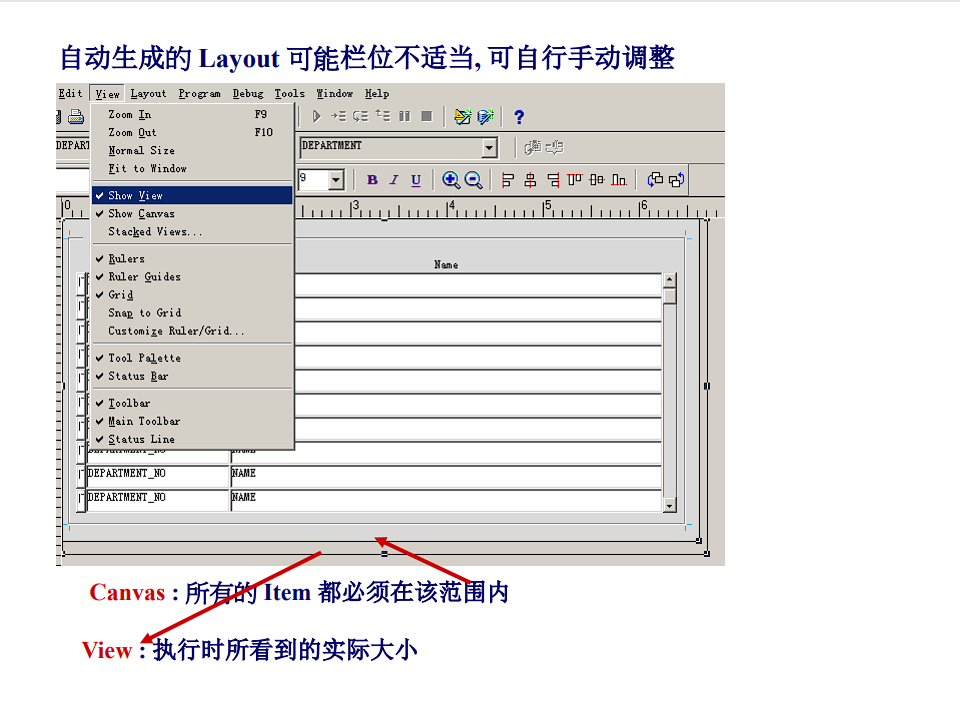Open the Debug menu
Image resolution: width=960 pixels, height=716 pixels.
coord(248,94)
